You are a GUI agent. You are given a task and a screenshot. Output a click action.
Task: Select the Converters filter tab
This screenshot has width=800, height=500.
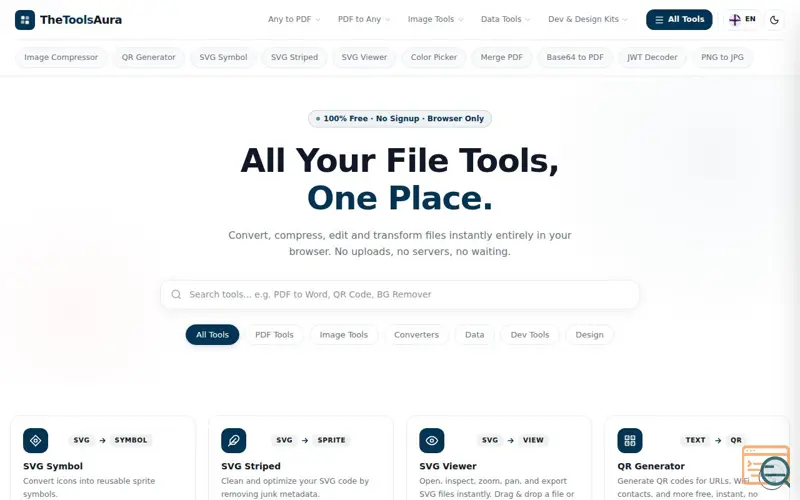pyautogui.click(x=416, y=335)
